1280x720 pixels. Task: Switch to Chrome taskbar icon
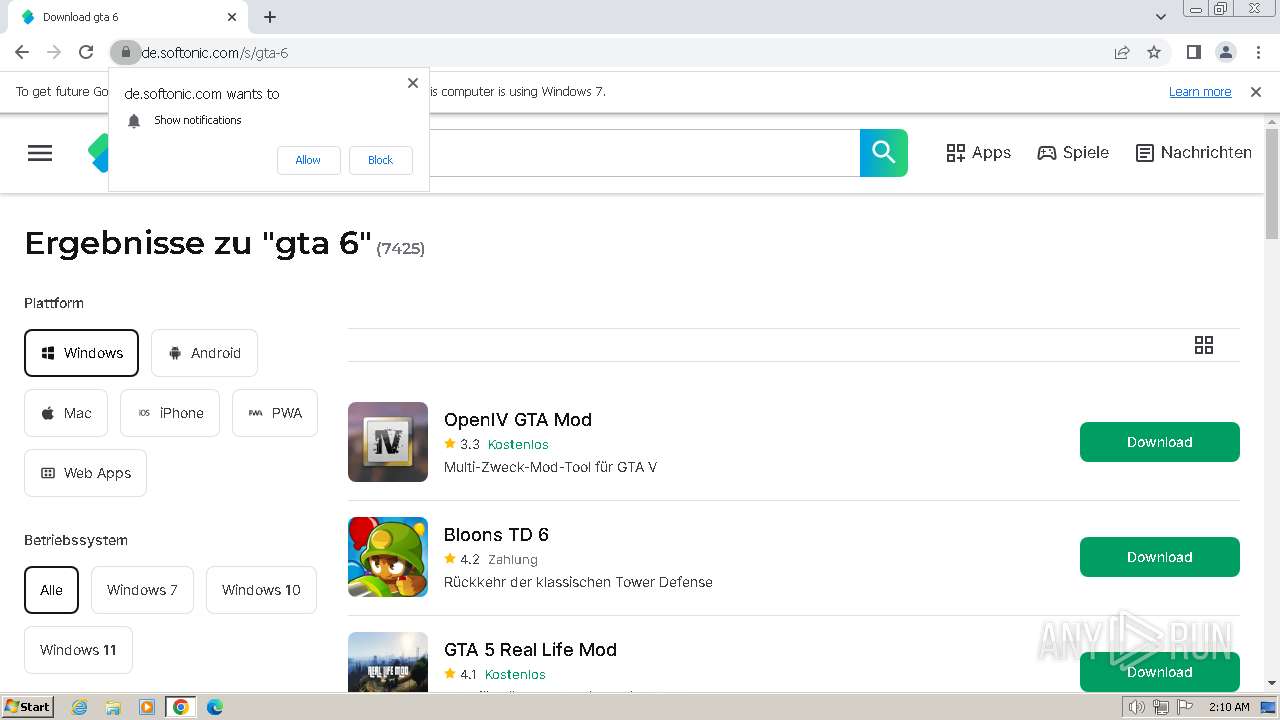[x=181, y=707]
